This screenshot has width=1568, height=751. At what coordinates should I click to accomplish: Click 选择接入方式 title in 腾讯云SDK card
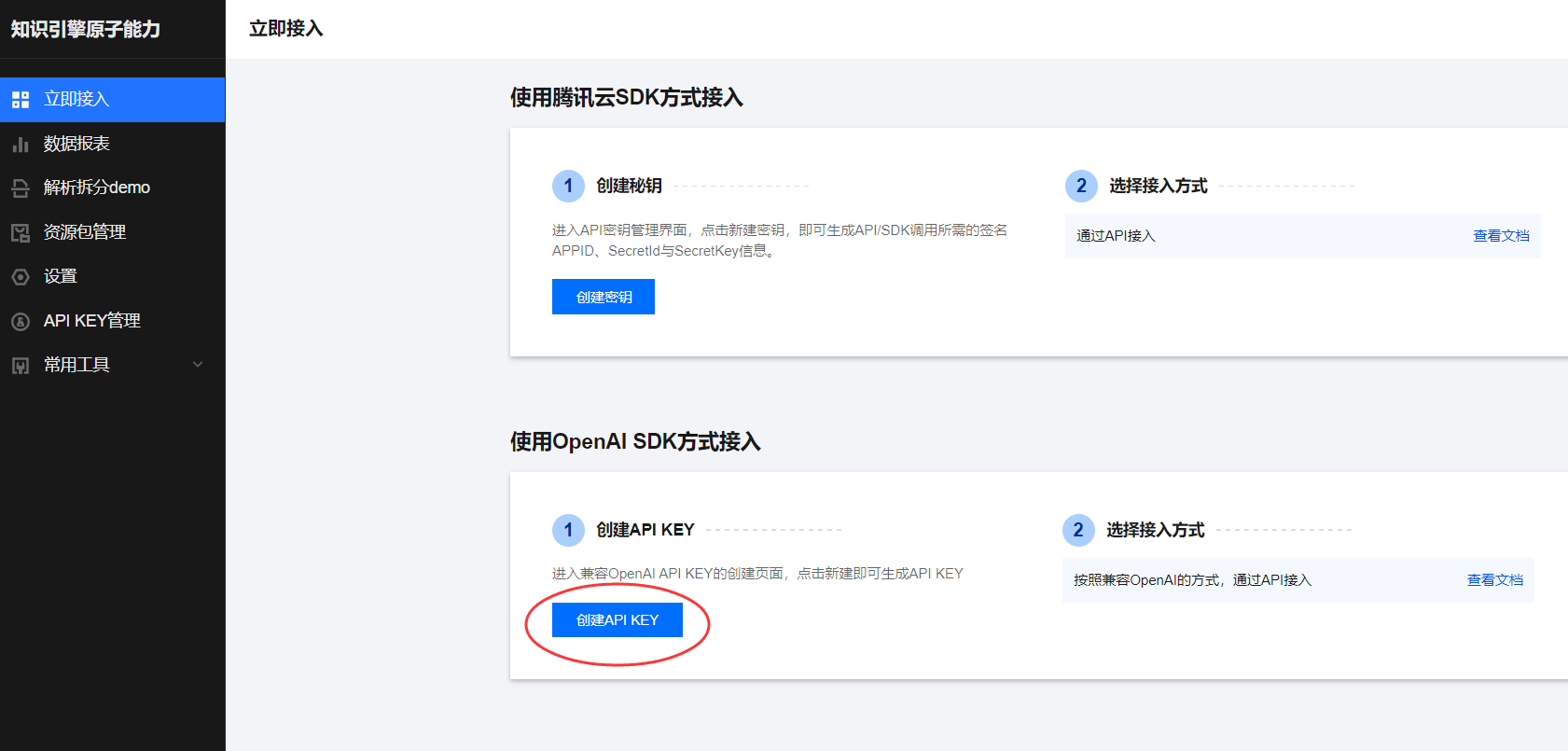[x=1159, y=186]
